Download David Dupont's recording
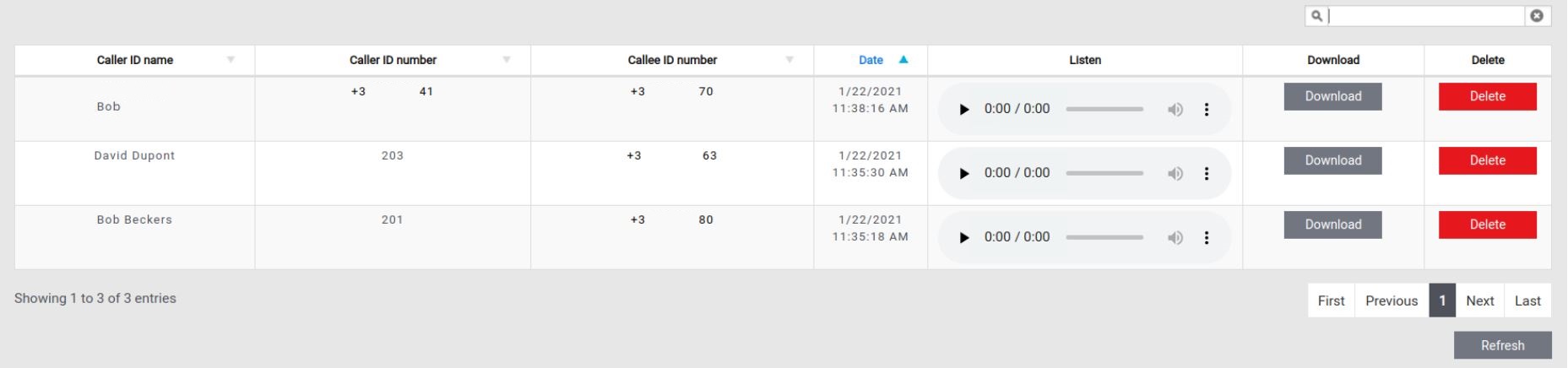1568x368 pixels. pyautogui.click(x=1332, y=160)
